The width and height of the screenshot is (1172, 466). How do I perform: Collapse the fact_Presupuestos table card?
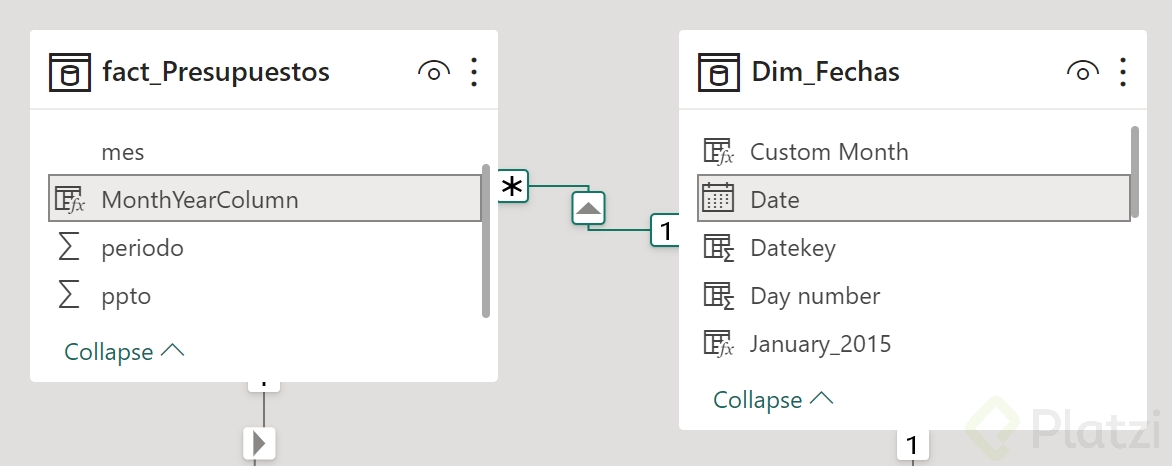[124, 352]
